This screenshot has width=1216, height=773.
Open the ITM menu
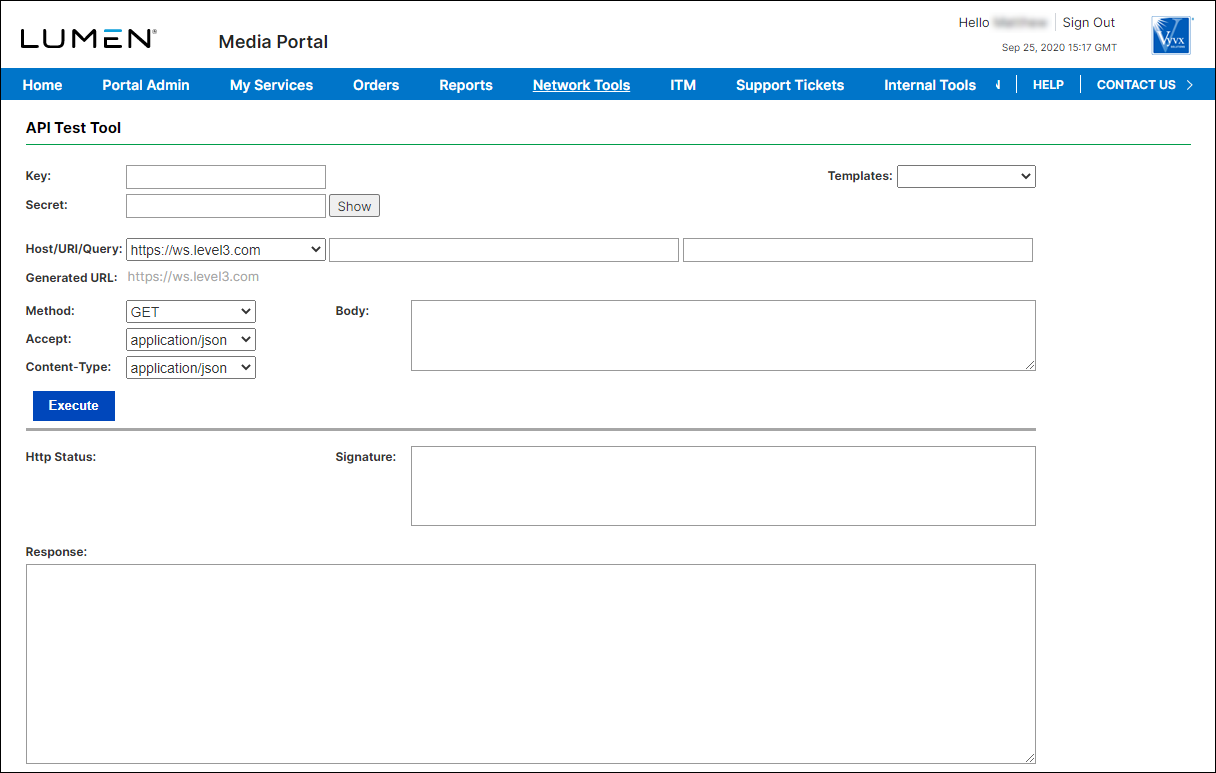pos(683,85)
